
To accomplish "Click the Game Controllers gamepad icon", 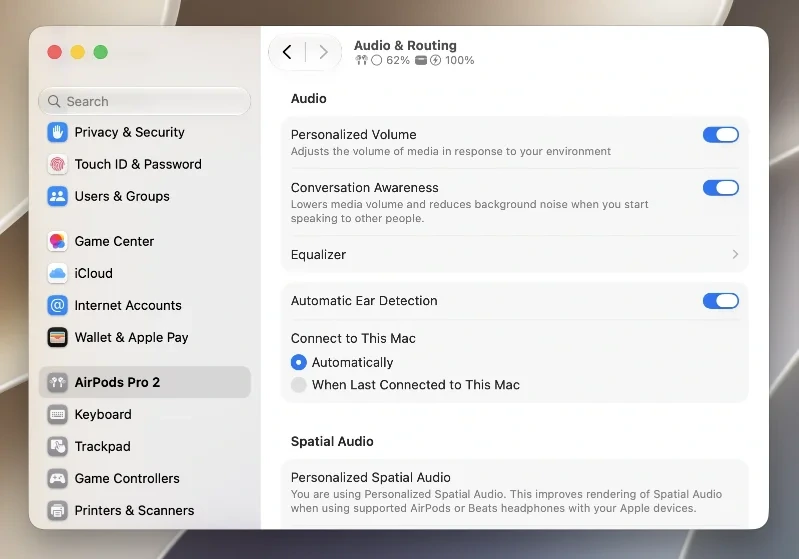I will click(58, 478).
